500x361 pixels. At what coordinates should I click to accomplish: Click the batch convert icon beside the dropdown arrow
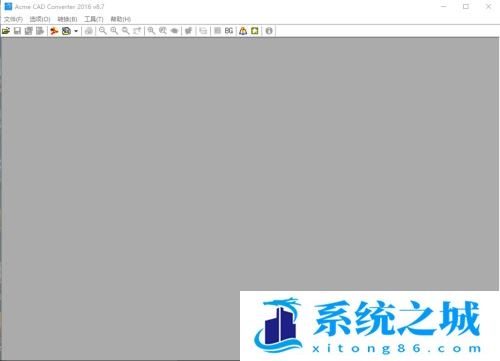click(x=66, y=31)
